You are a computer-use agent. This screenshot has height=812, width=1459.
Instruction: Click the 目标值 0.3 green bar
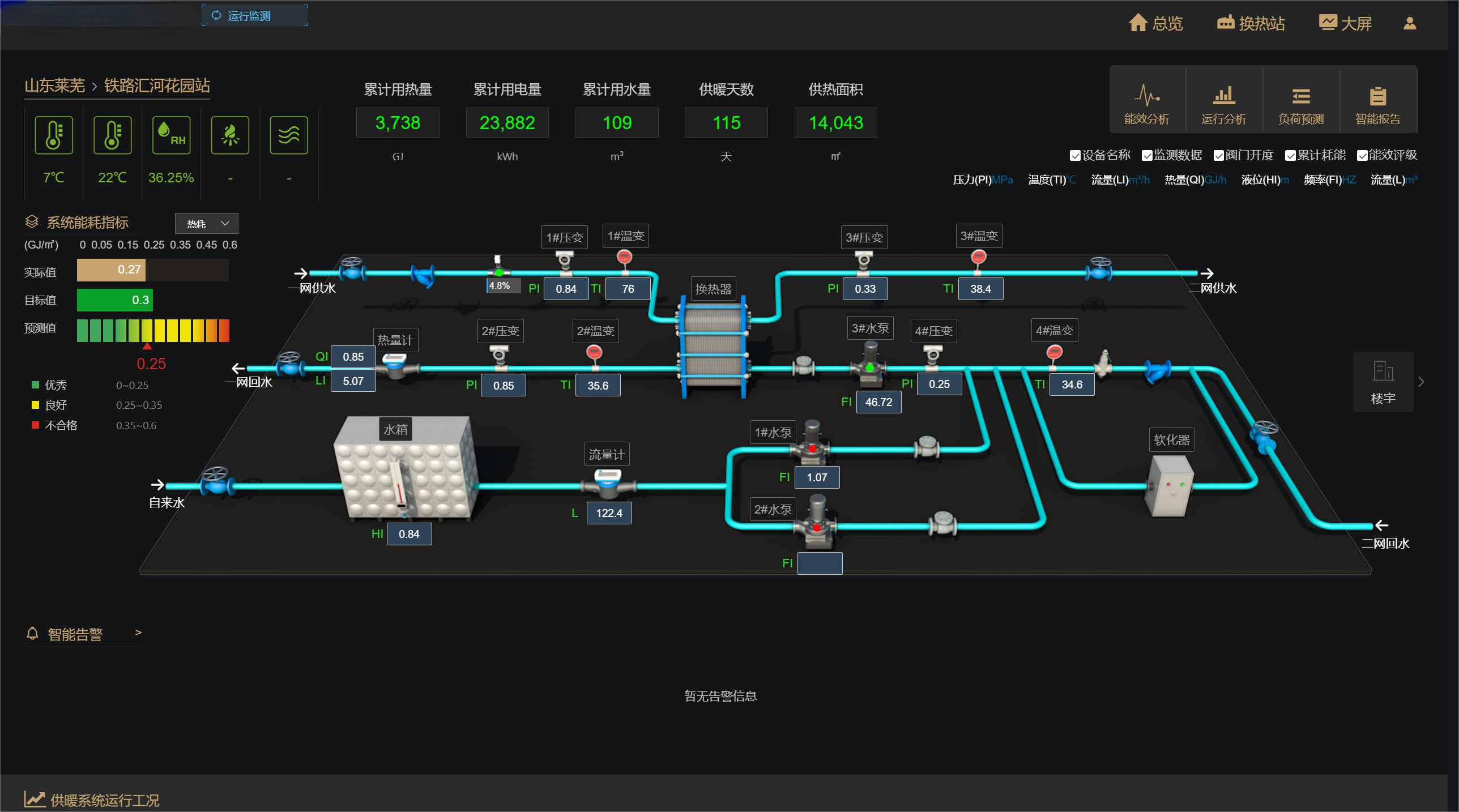click(115, 300)
